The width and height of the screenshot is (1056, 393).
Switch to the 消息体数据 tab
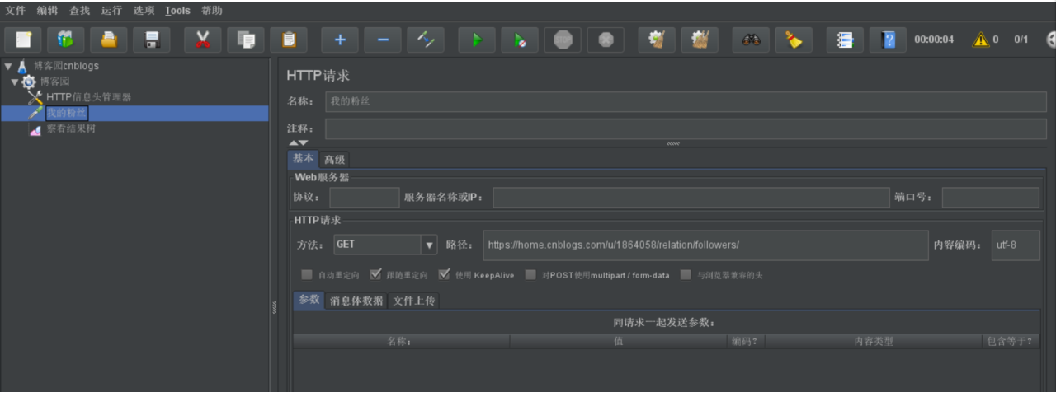[357, 301]
